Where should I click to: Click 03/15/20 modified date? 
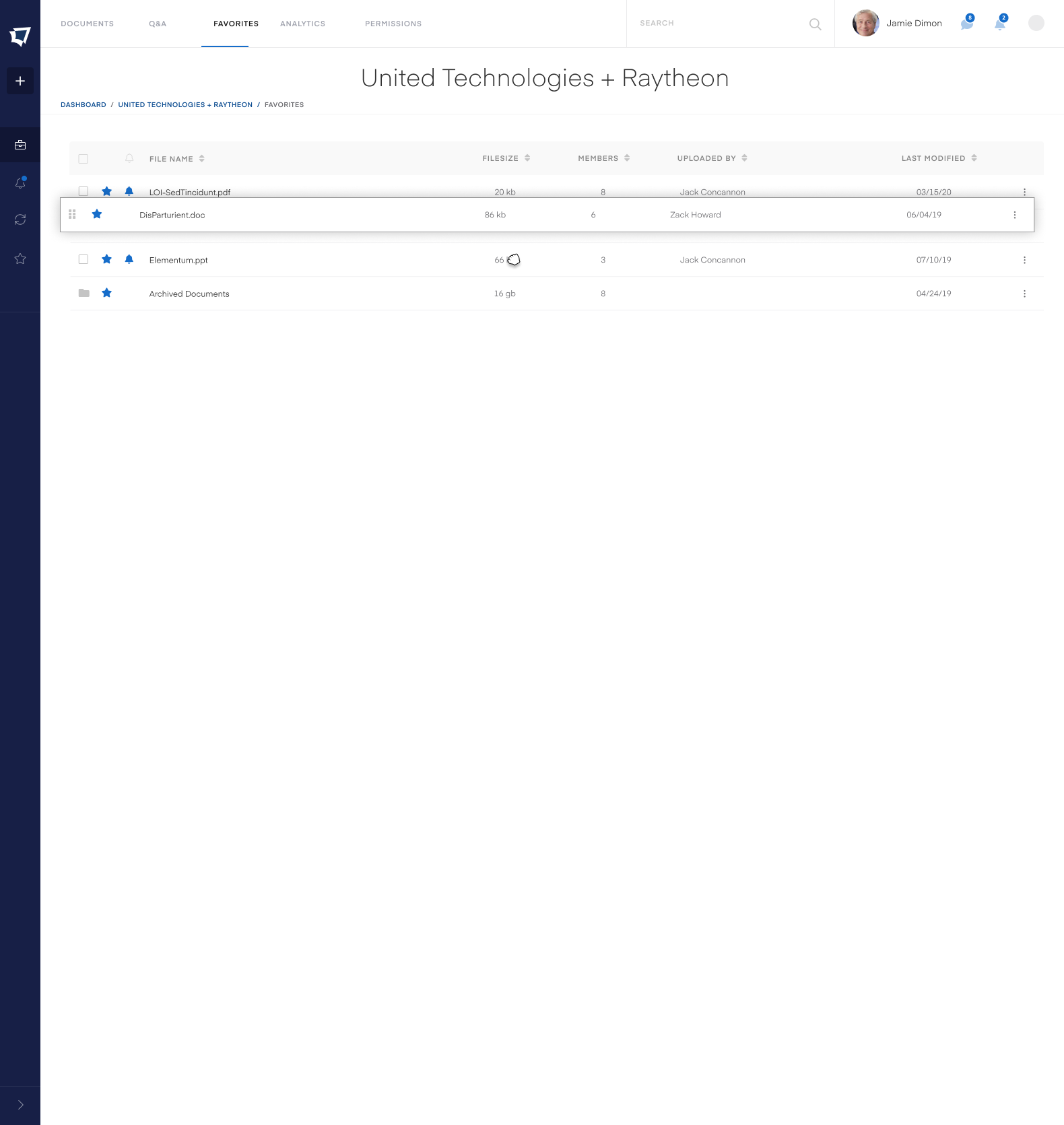934,192
